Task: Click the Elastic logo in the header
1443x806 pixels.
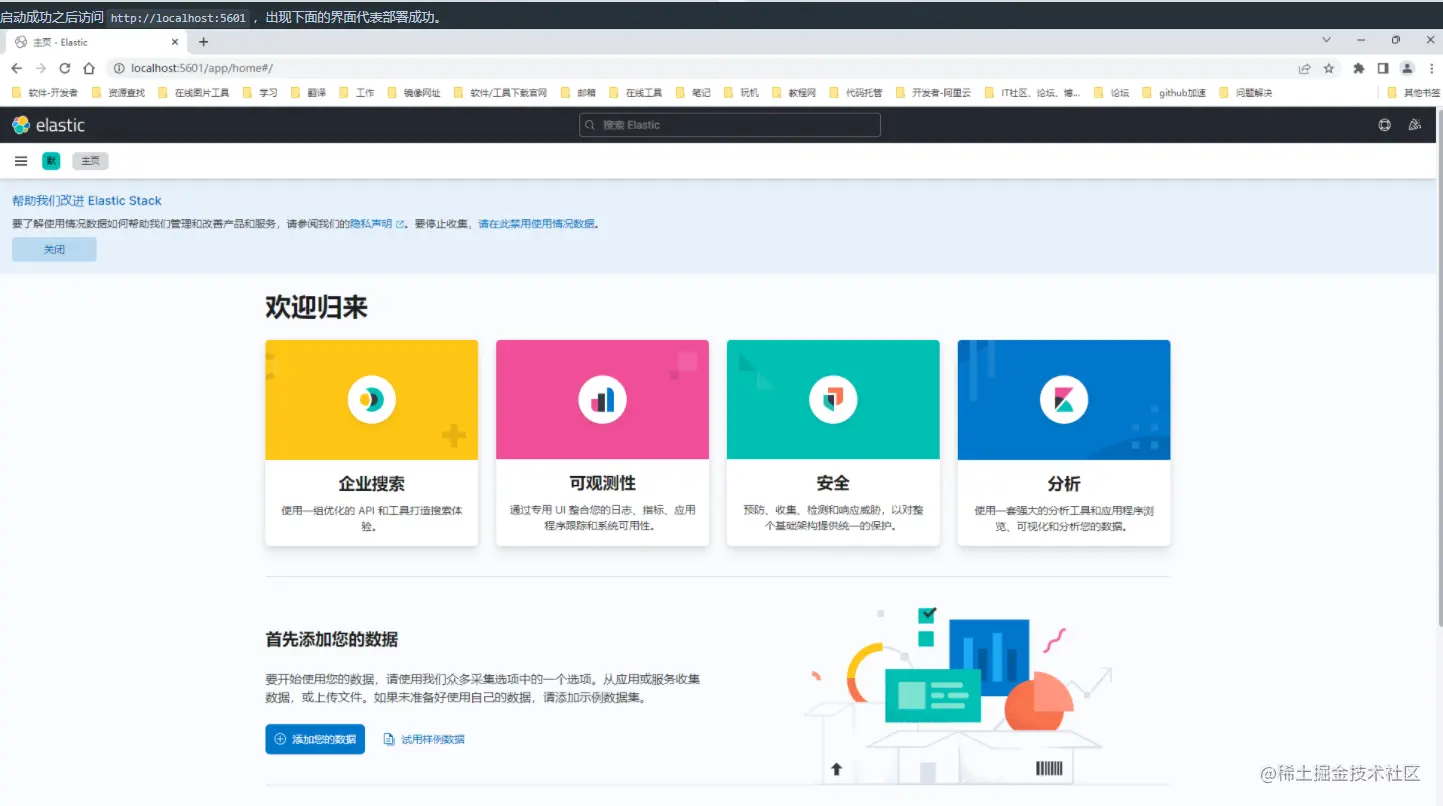Action: point(48,125)
